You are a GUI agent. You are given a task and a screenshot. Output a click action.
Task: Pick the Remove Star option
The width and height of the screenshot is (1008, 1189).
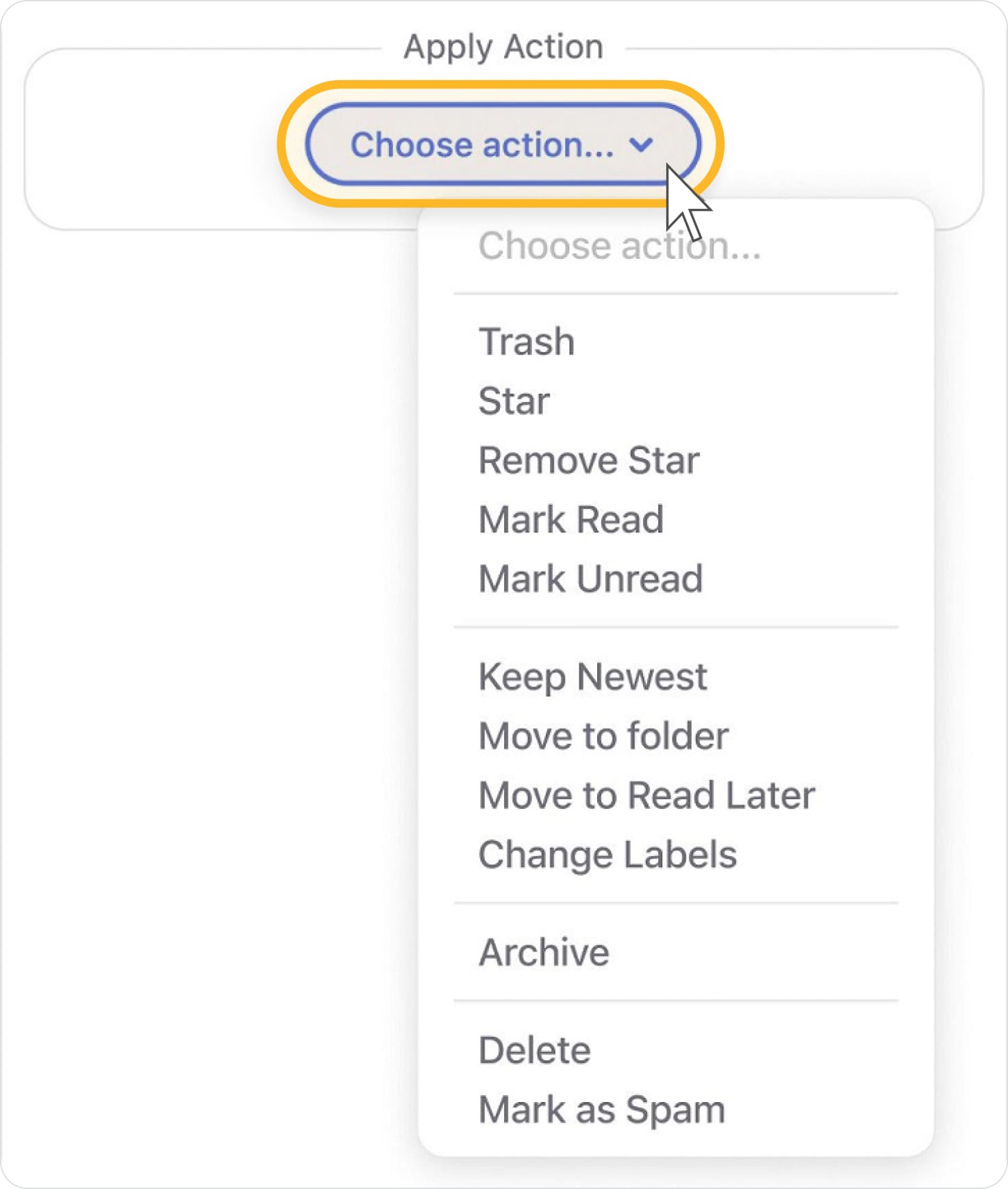pyautogui.click(x=589, y=460)
